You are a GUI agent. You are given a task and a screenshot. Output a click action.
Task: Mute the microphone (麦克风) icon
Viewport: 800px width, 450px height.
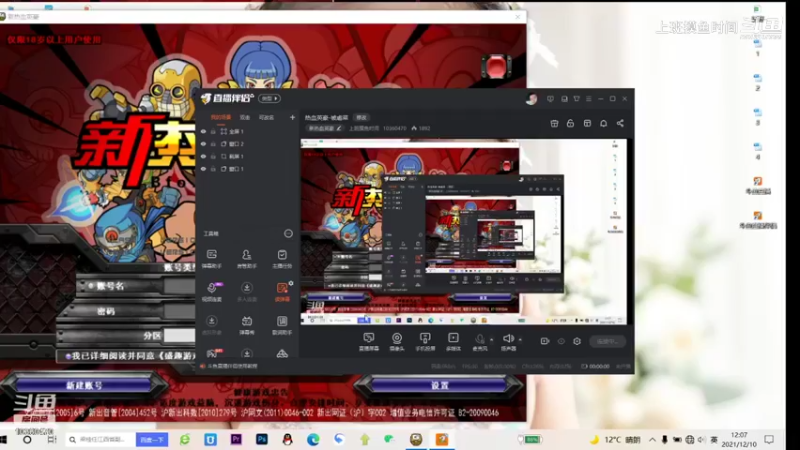pos(480,340)
